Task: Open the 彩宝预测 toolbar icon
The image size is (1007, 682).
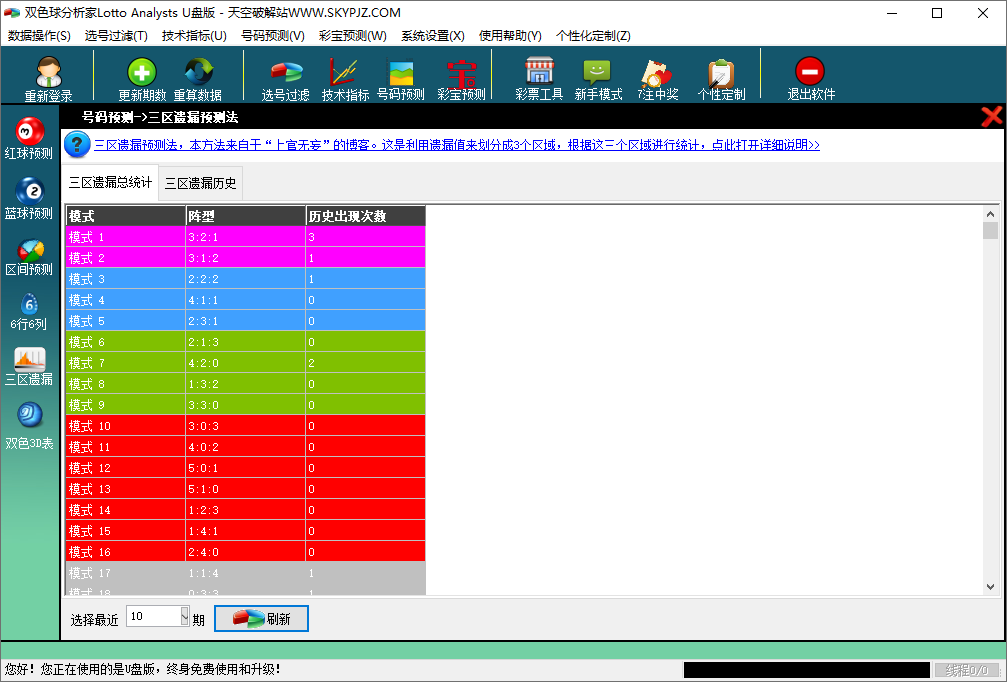Action: pyautogui.click(x=461, y=73)
